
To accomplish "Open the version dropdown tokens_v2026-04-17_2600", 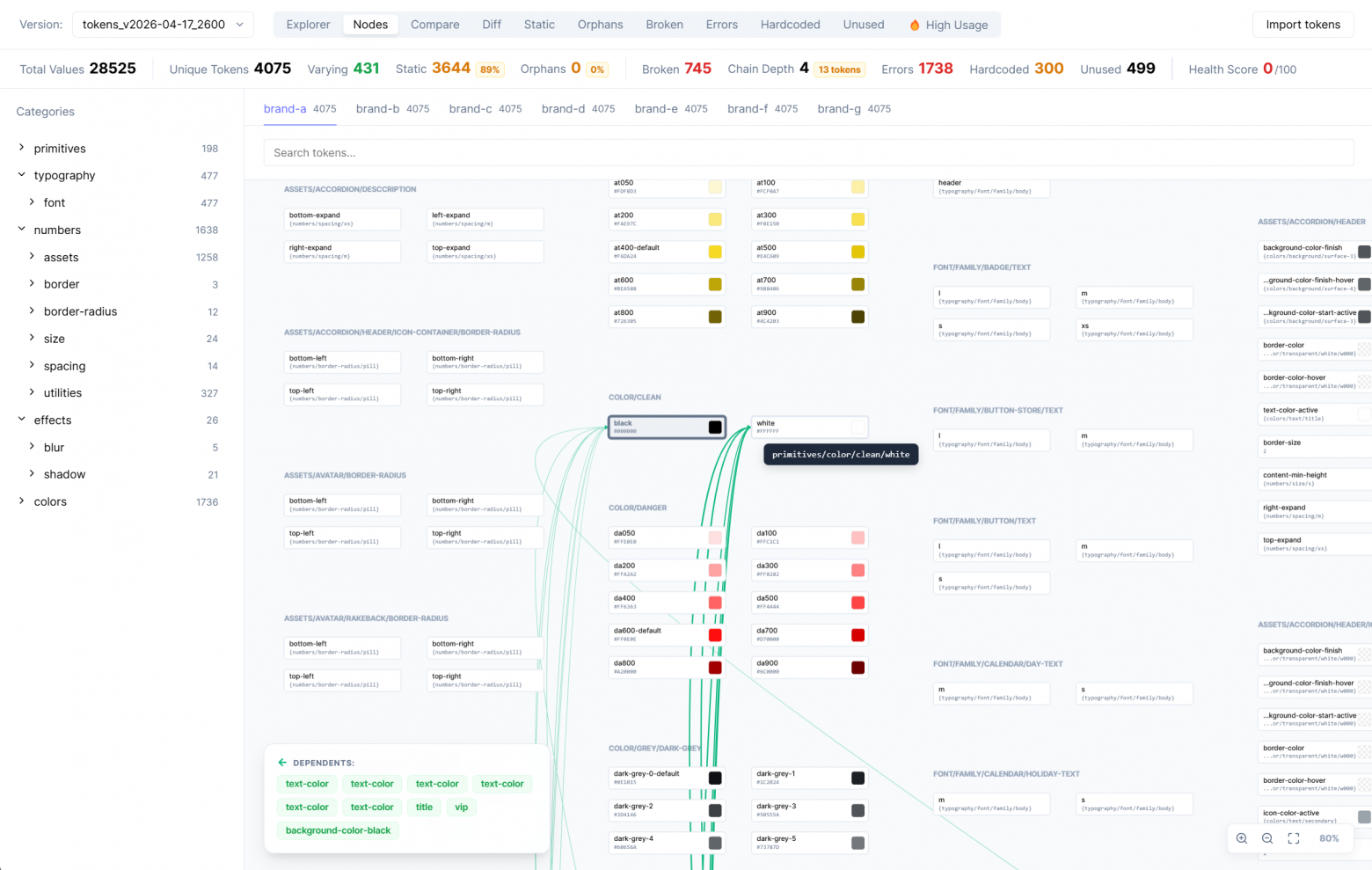I will click(x=163, y=25).
